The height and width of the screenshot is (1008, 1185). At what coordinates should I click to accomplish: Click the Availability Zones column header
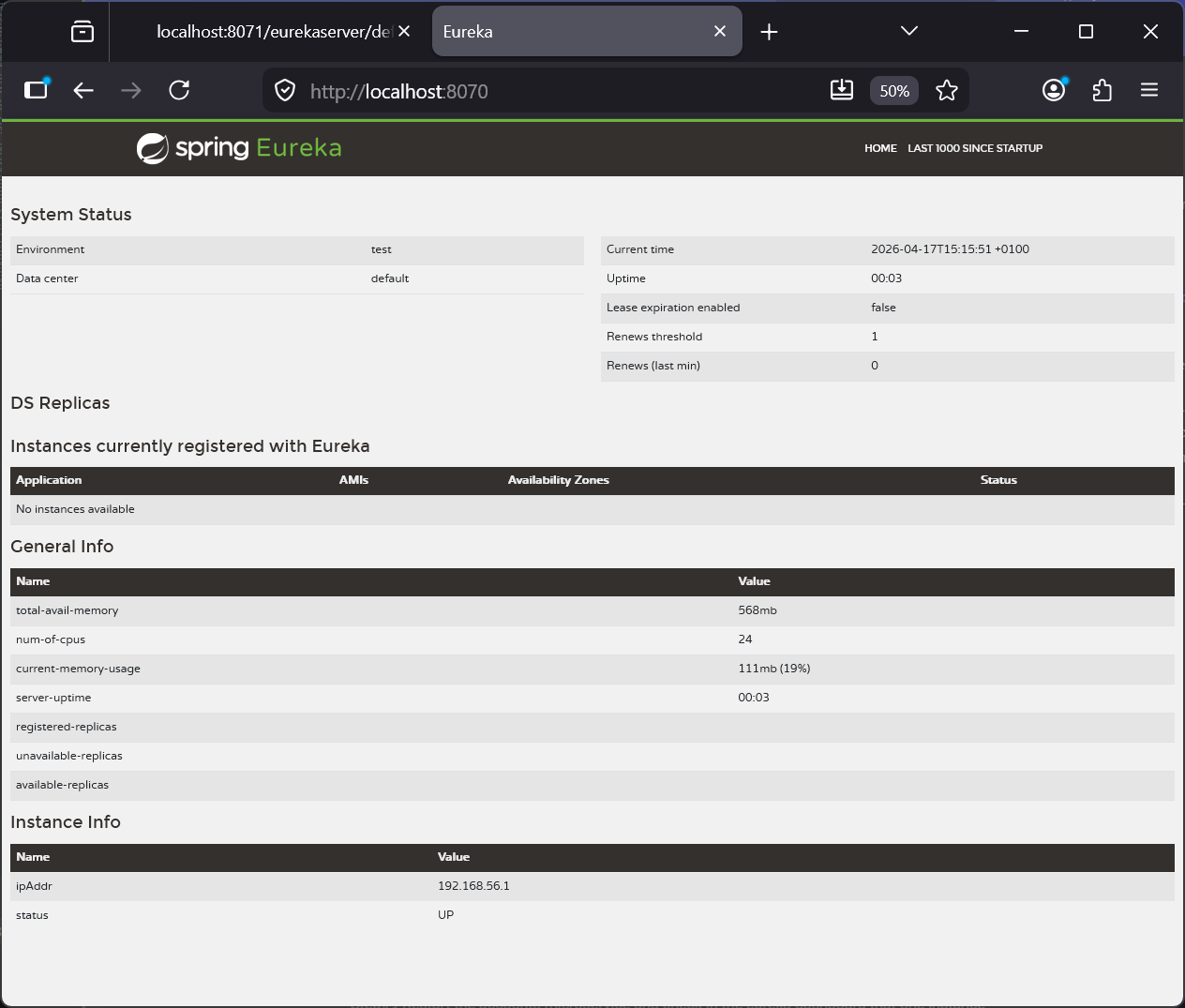pos(559,480)
